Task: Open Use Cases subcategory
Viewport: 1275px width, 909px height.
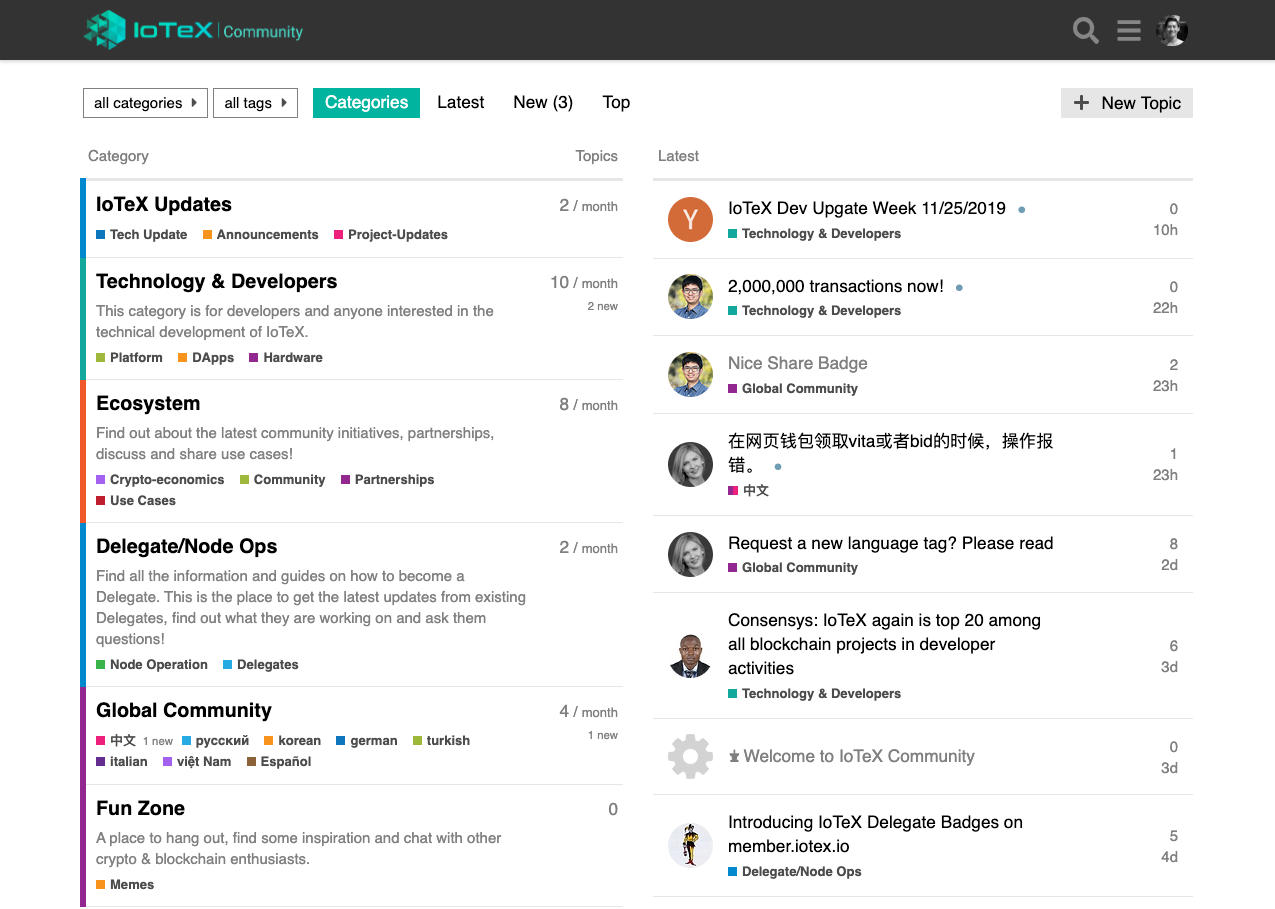Action: coord(136,500)
